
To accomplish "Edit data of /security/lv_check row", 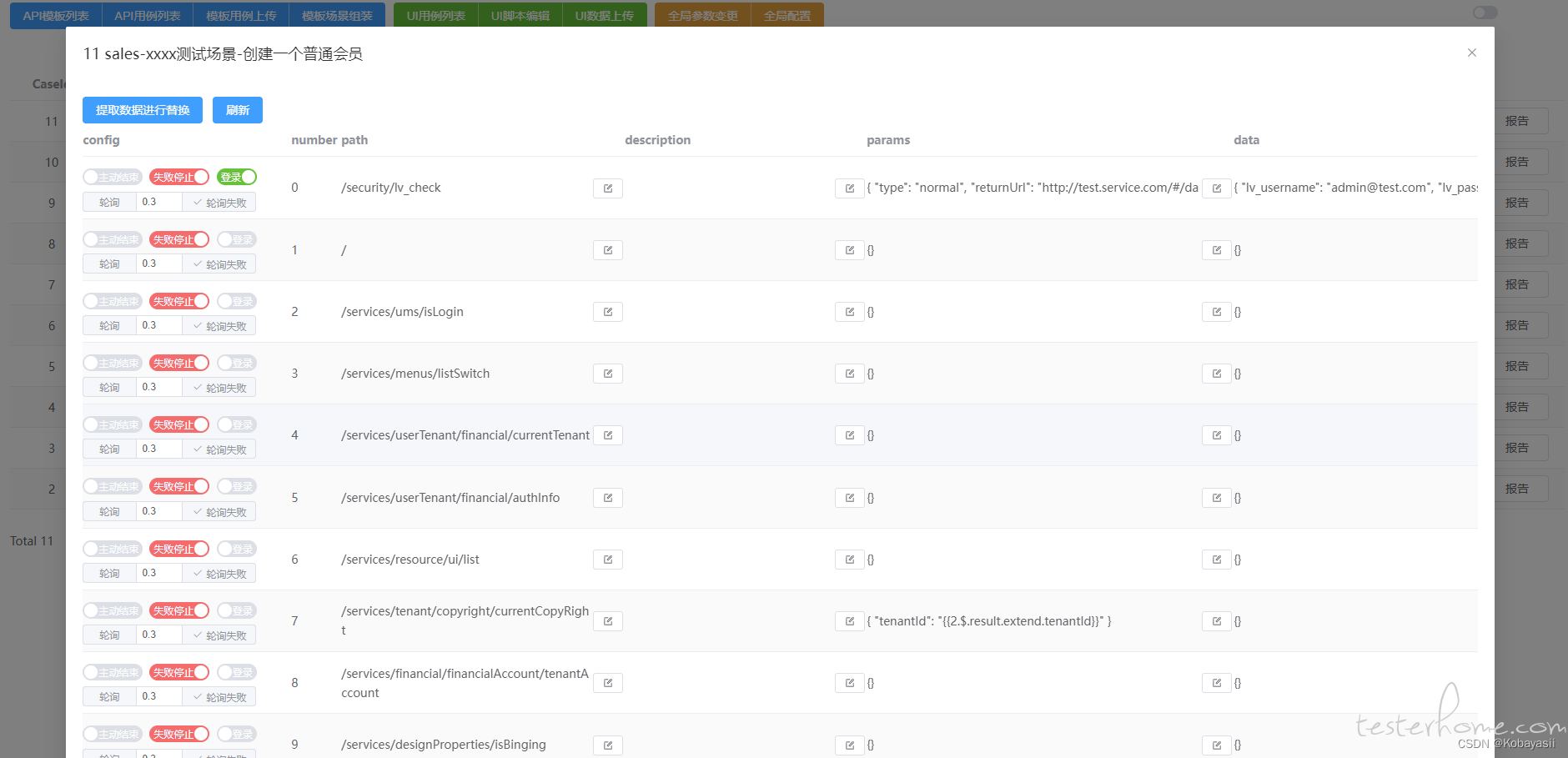I will click(x=1216, y=188).
